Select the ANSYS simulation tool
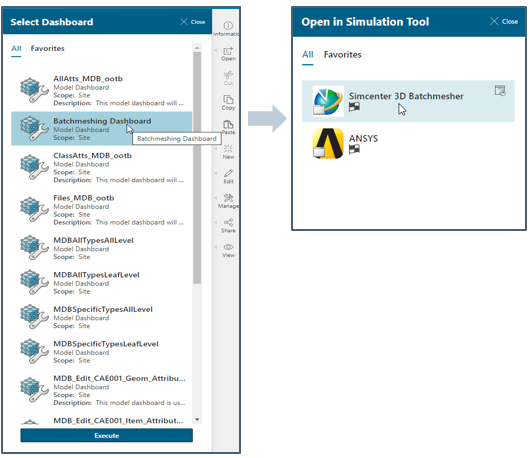 pyautogui.click(x=408, y=143)
